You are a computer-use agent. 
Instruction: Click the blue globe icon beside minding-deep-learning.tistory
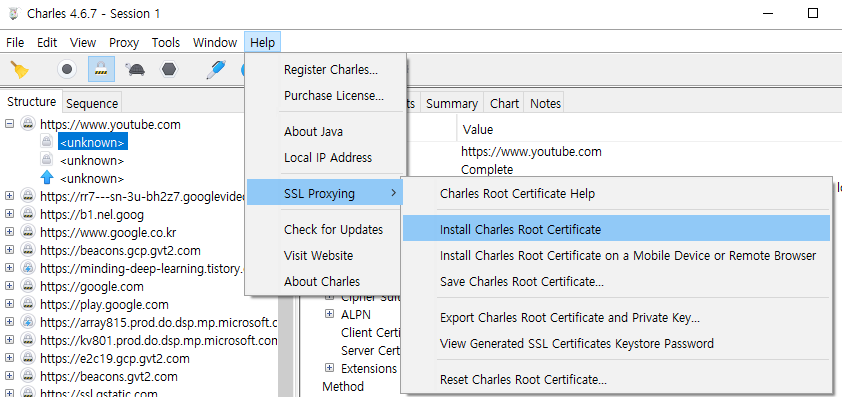click(x=27, y=268)
